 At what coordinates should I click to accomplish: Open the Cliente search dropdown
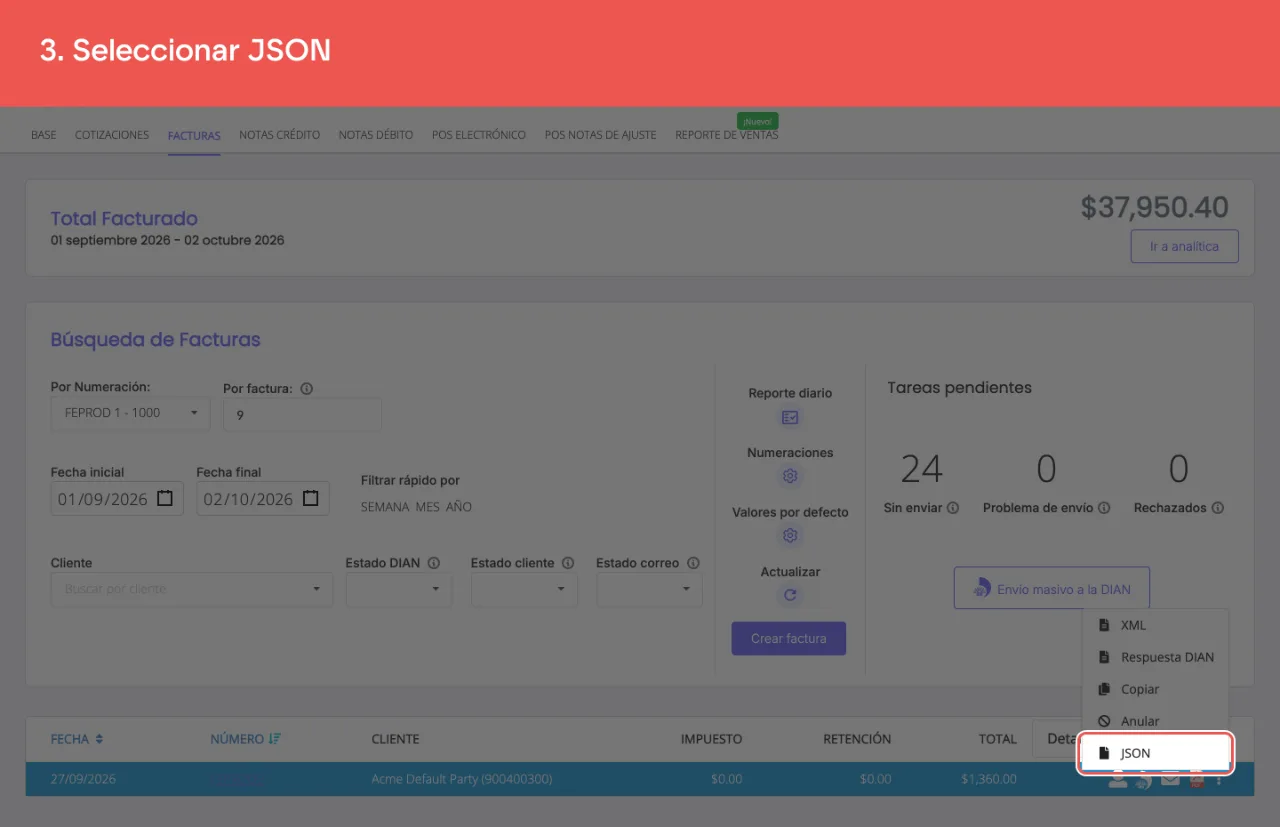(192, 589)
